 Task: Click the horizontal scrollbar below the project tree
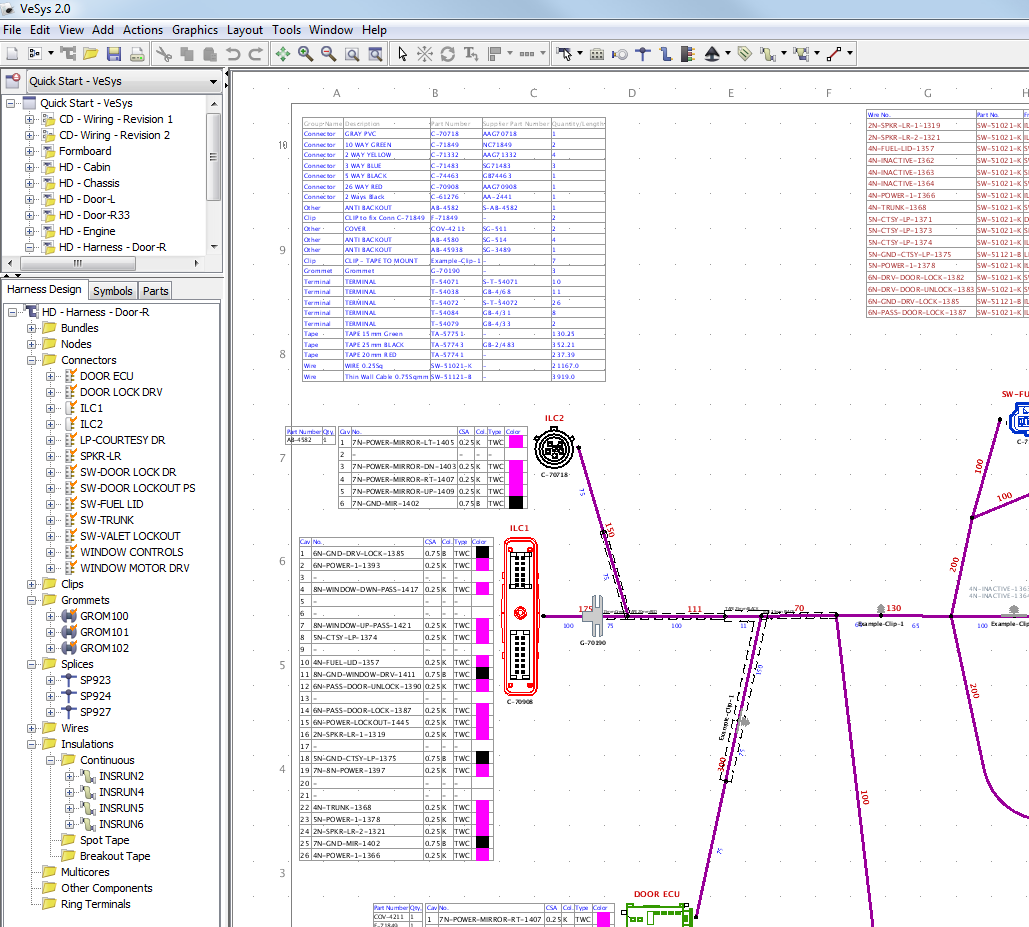[75, 262]
